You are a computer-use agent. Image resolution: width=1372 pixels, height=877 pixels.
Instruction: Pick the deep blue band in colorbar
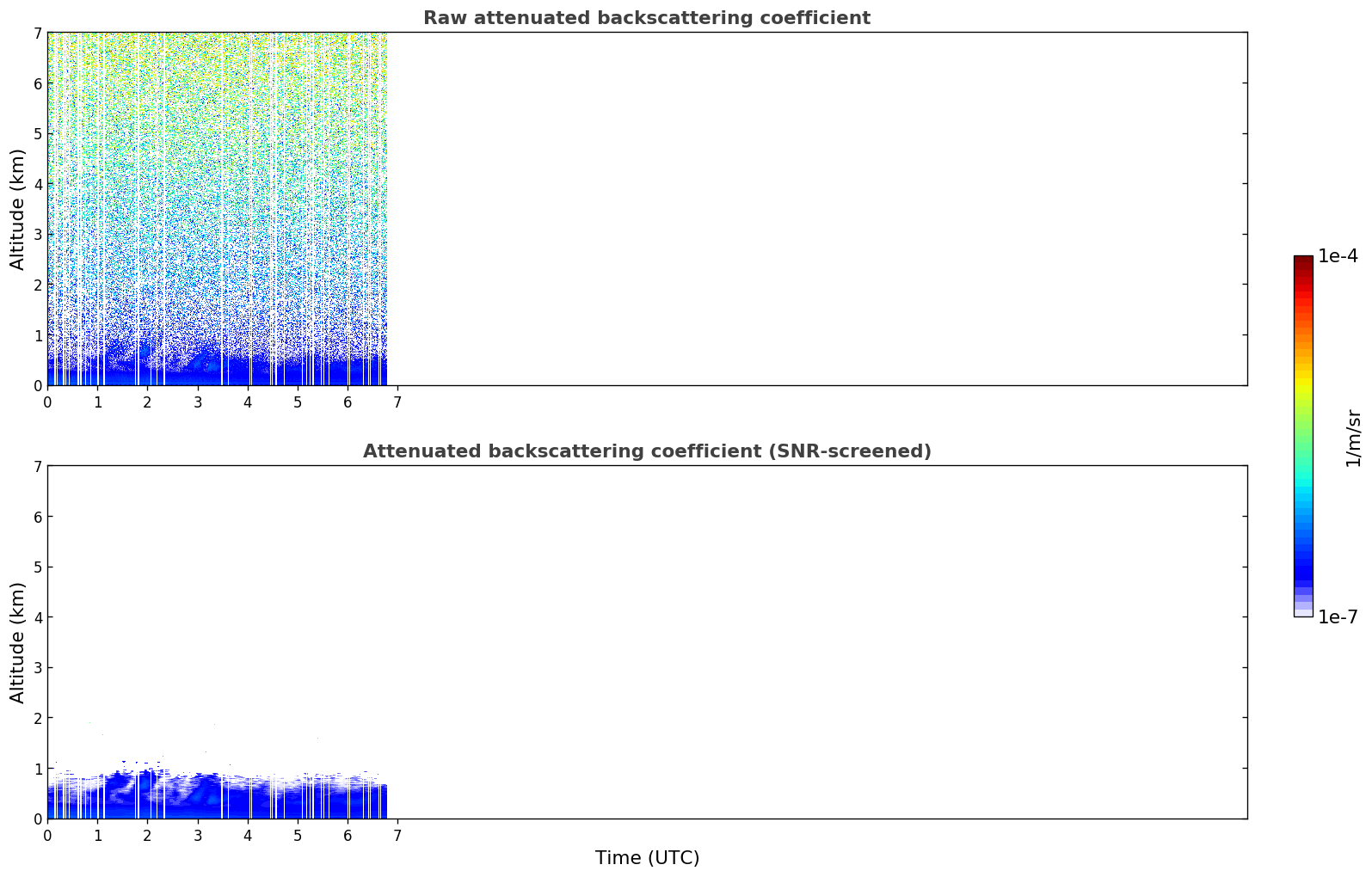(1303, 567)
